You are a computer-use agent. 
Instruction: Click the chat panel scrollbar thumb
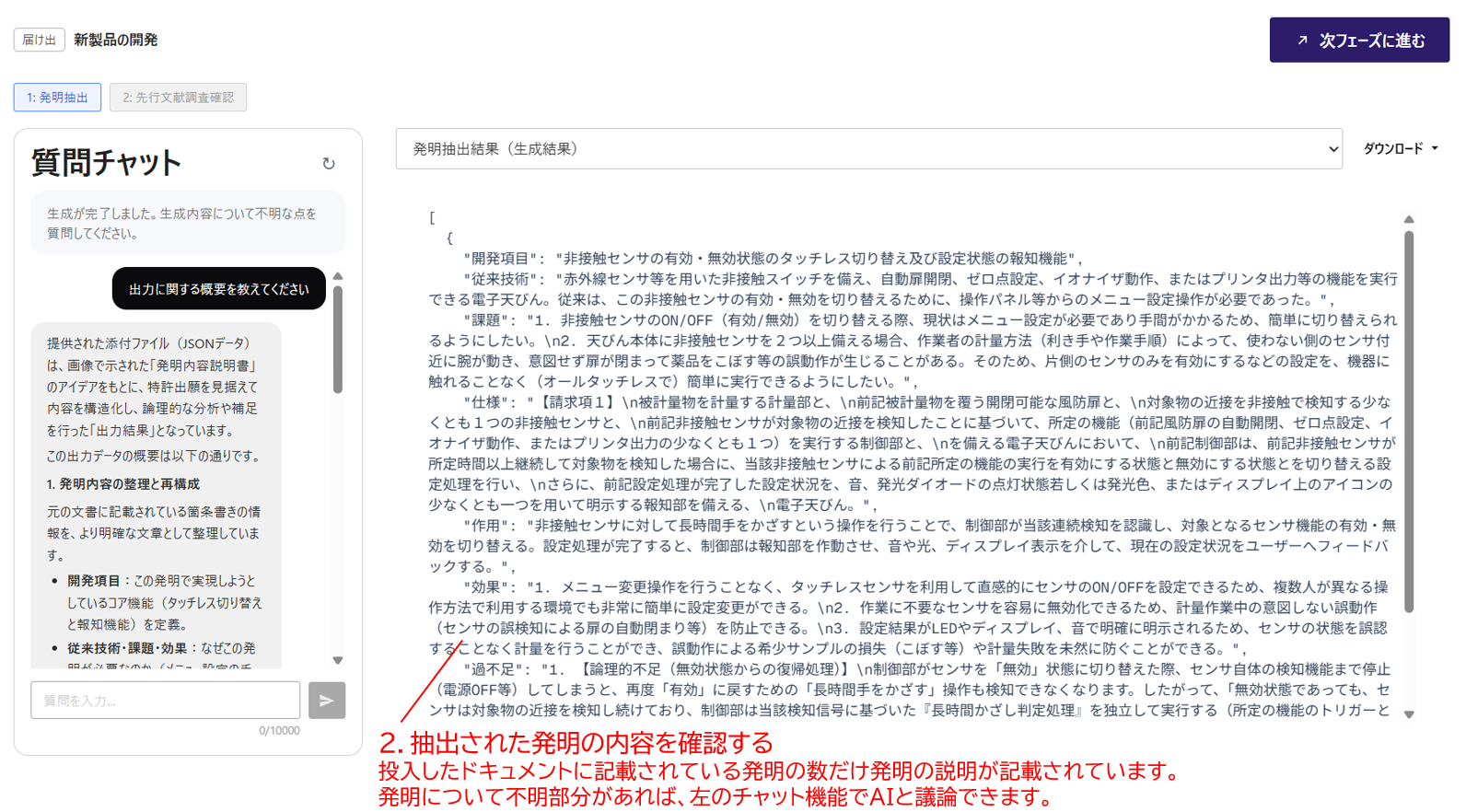pyautogui.click(x=338, y=340)
